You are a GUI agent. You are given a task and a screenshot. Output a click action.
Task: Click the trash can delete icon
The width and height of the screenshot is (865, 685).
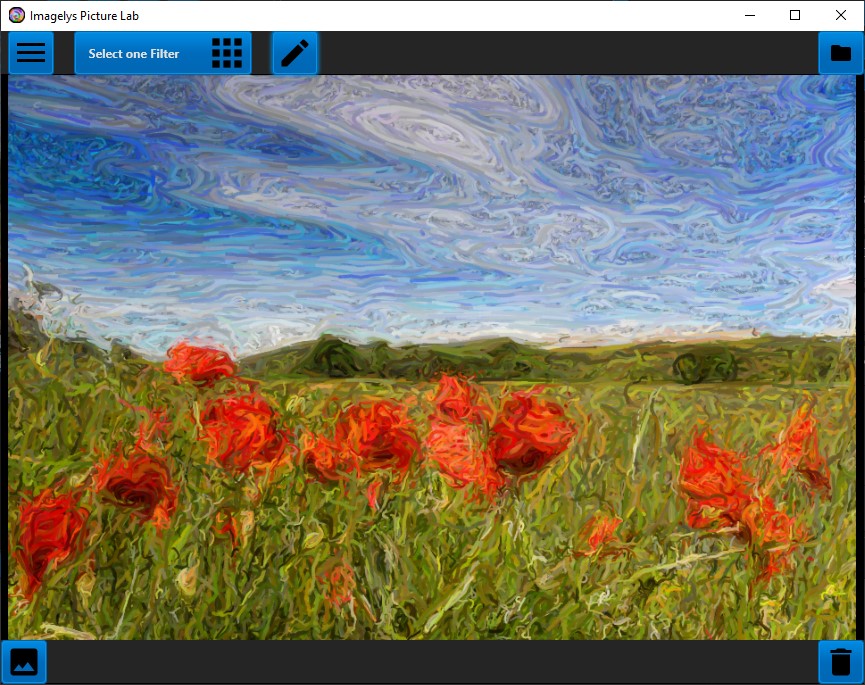pyautogui.click(x=840, y=662)
